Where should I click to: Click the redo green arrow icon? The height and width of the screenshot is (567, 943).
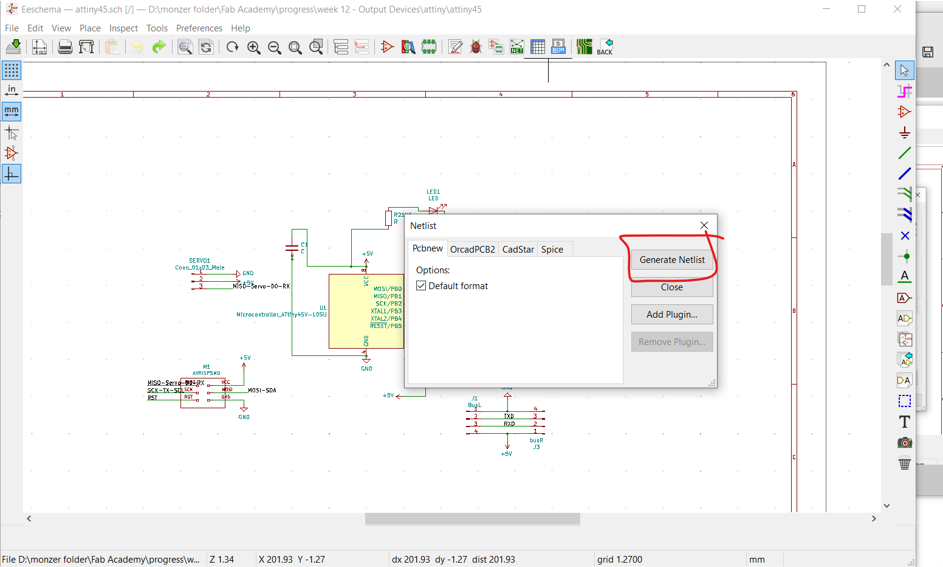point(159,47)
